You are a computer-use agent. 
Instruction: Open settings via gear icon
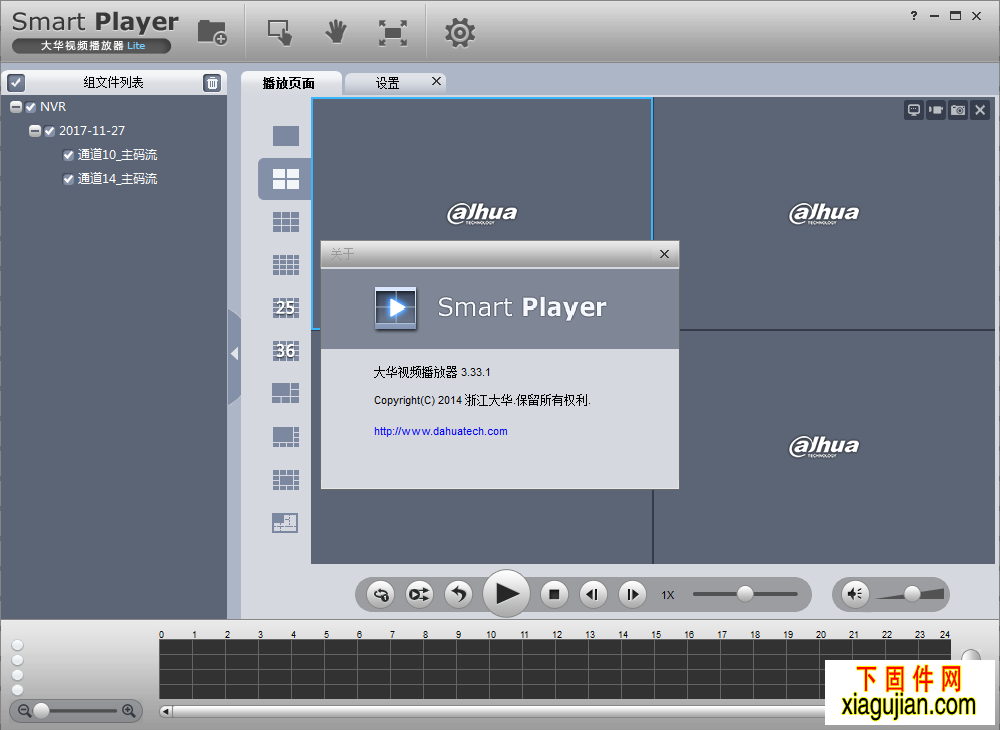point(460,33)
